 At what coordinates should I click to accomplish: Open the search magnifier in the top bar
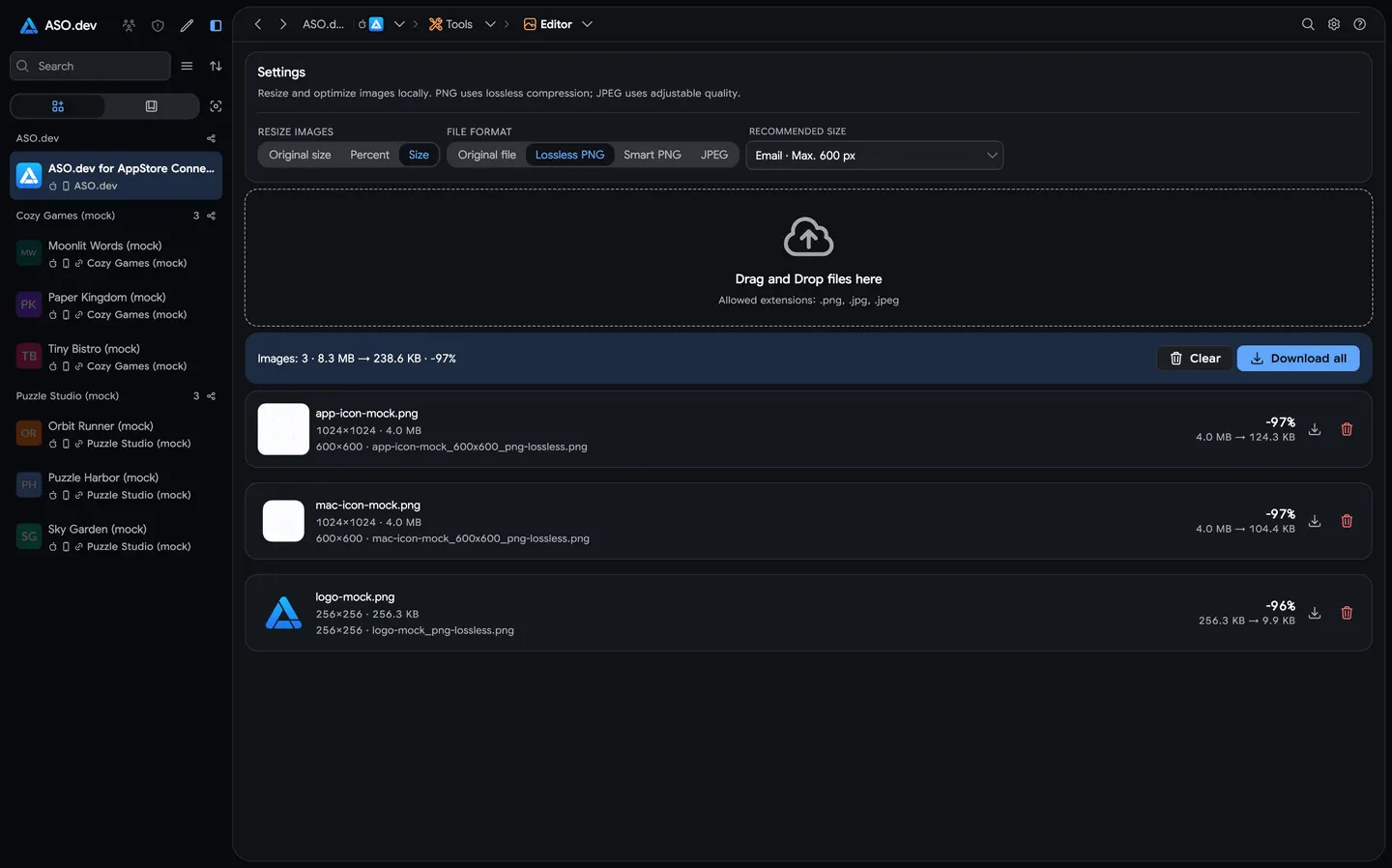(1308, 24)
